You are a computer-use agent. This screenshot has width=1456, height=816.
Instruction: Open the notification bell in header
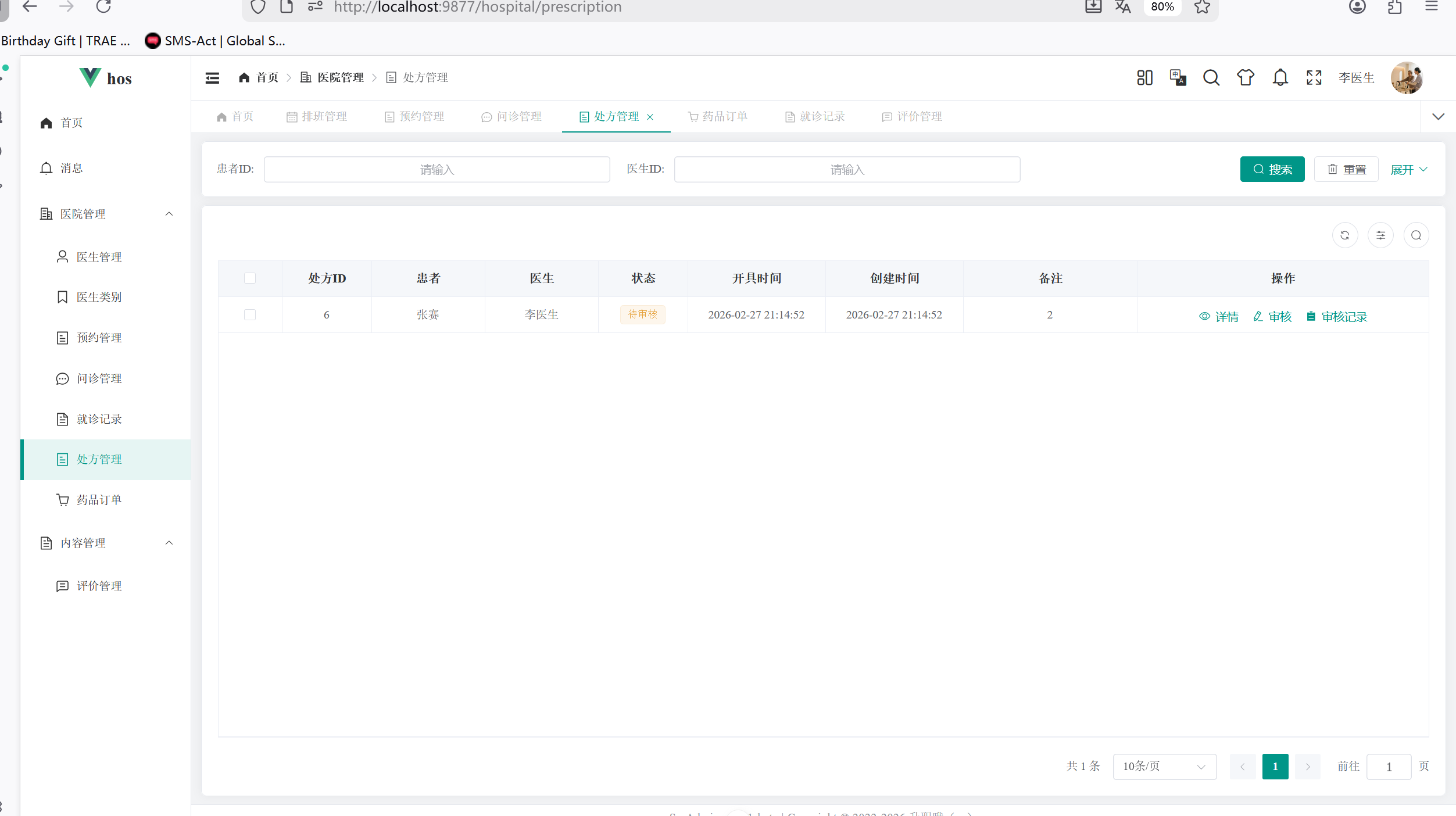(x=1280, y=78)
